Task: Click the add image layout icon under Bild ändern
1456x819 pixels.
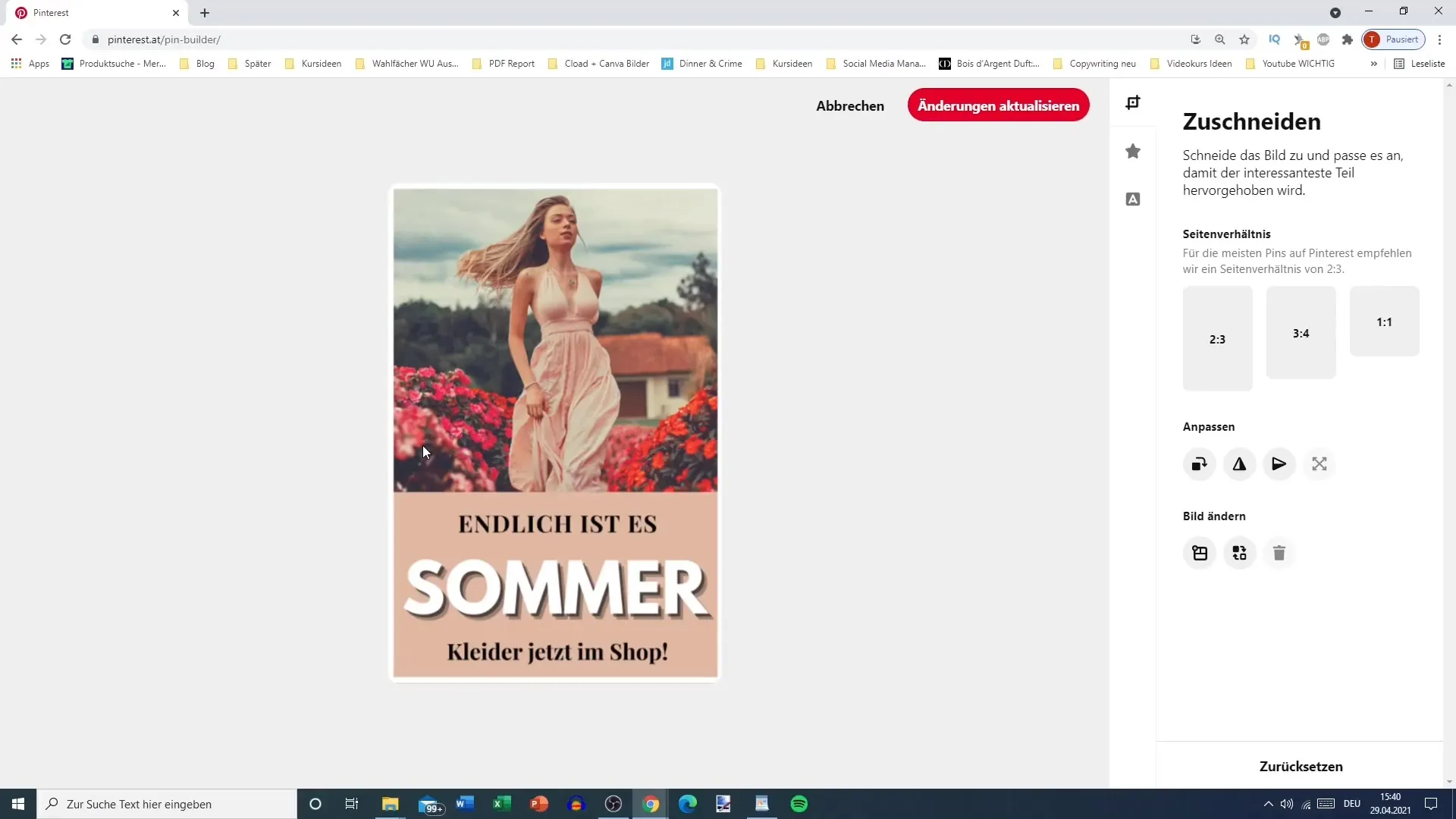Action: pos(1199,553)
